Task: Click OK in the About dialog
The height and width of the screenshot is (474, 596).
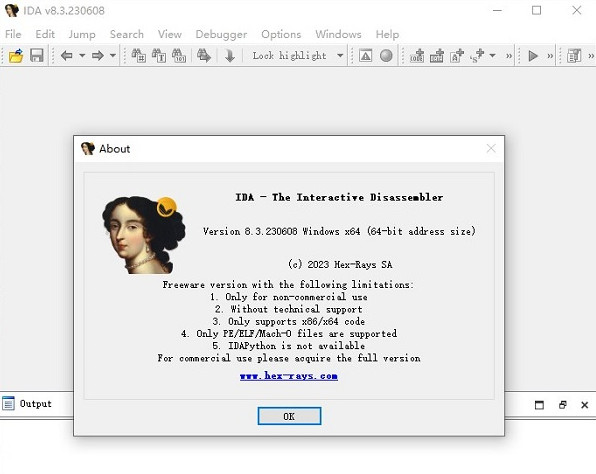Action: [289, 416]
